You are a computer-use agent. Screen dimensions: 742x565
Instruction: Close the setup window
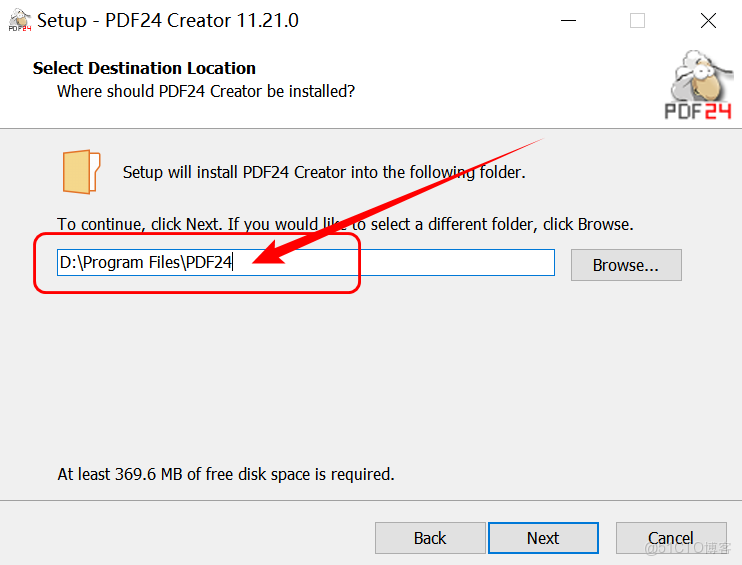[708, 20]
